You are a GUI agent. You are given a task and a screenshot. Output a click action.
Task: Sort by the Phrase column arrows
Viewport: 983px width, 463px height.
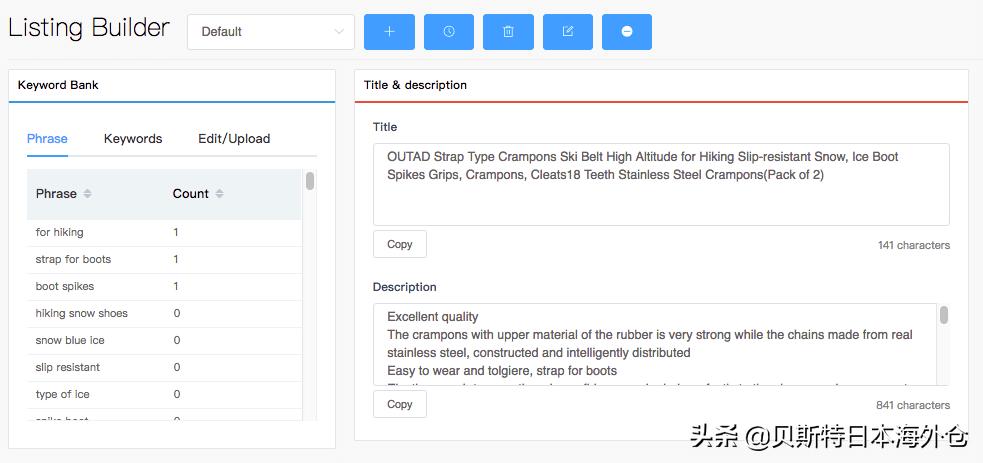(x=87, y=194)
